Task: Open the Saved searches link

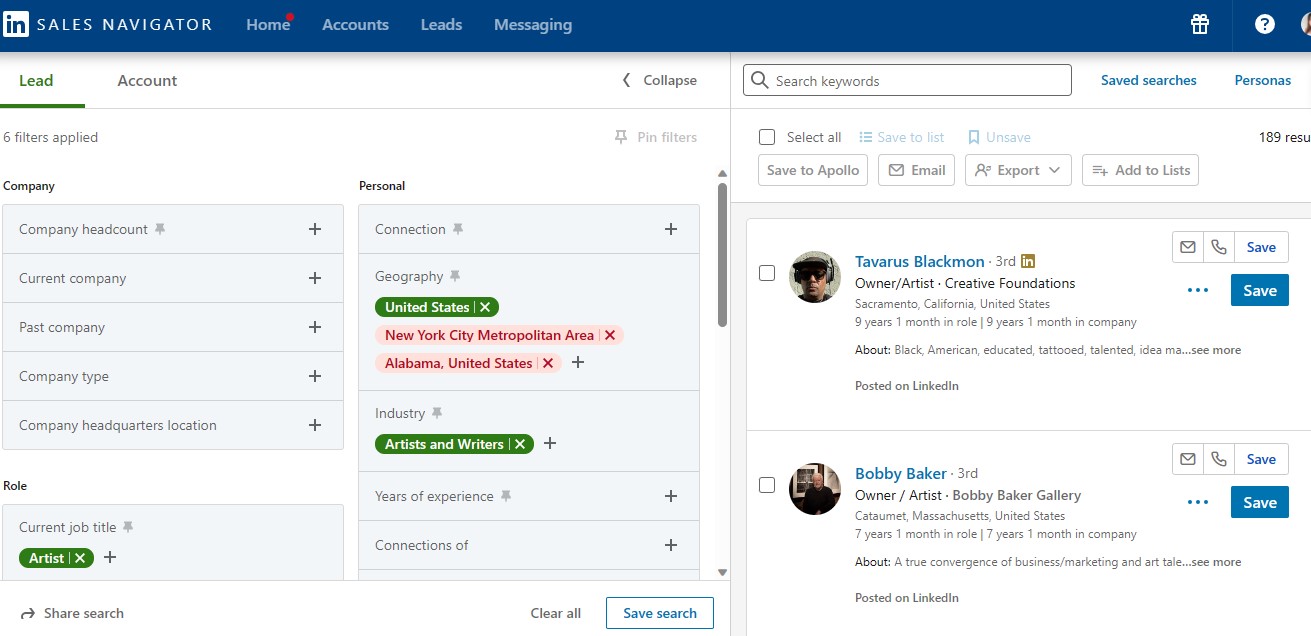Action: (1148, 81)
